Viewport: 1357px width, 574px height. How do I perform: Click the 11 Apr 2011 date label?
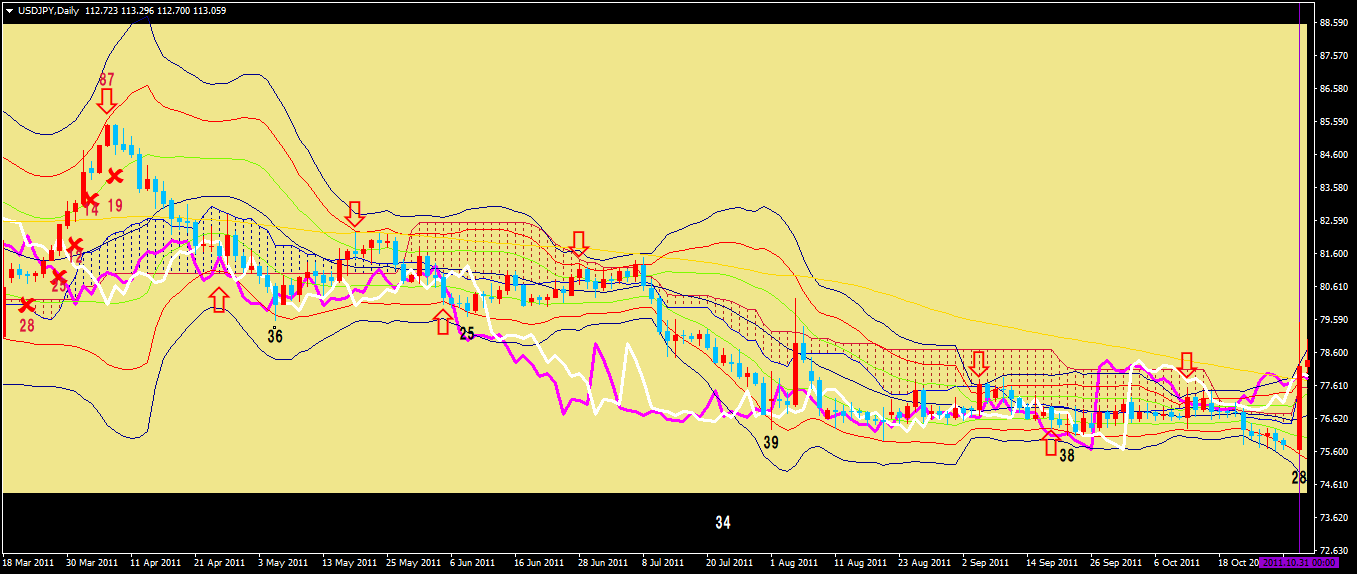156,563
